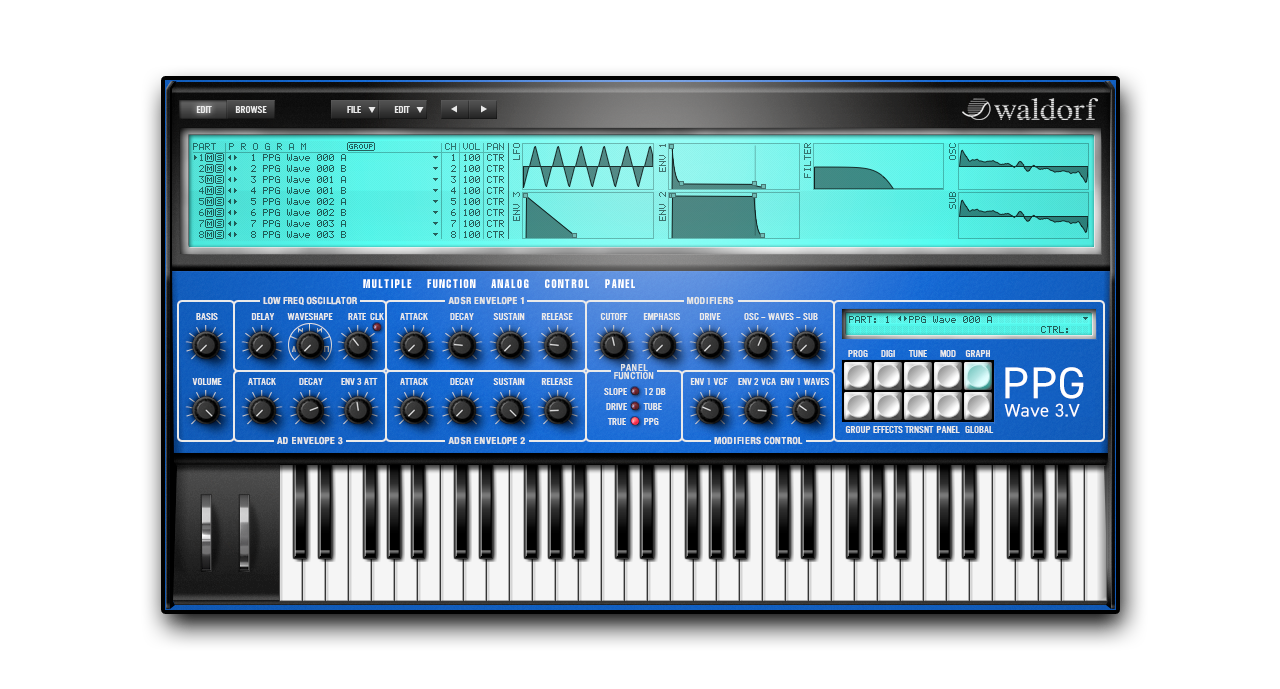Open program dropdown for part 4
Screen dimensions: 1280x689
[x=435, y=191]
